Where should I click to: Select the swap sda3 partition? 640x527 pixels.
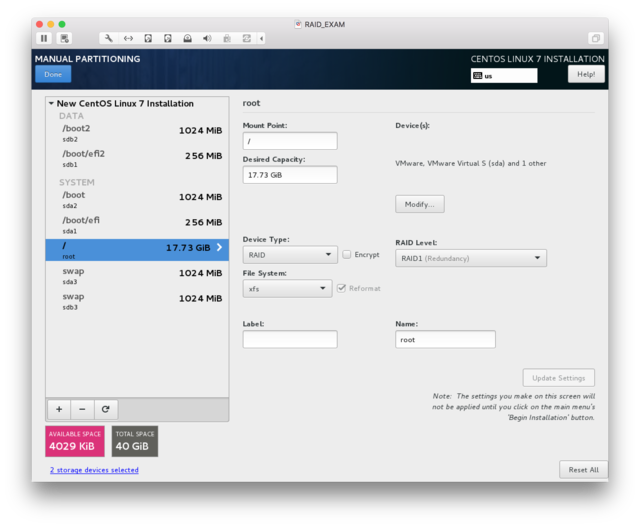coord(136,276)
